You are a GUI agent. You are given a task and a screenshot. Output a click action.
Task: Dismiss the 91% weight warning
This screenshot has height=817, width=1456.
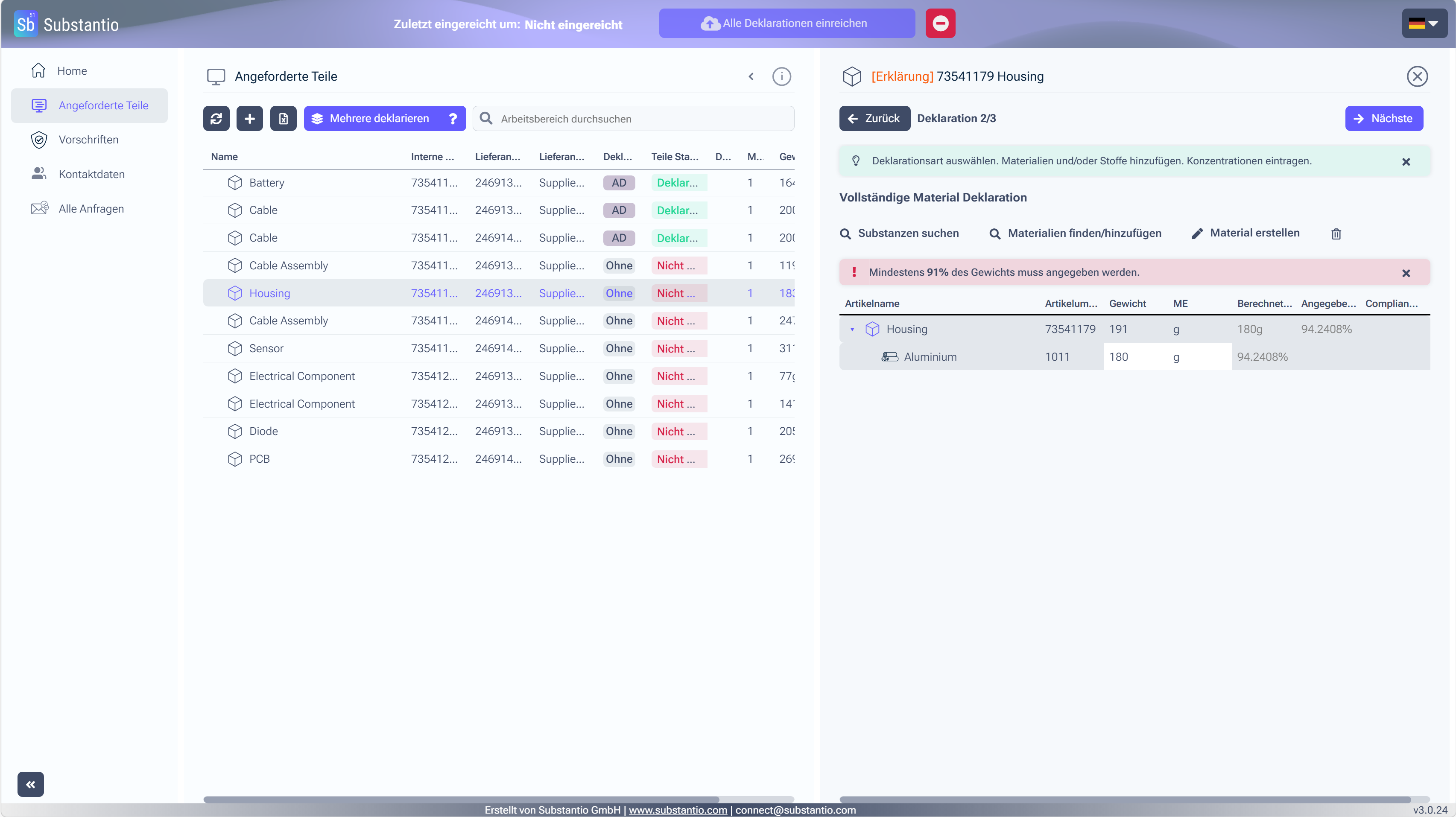point(1406,273)
